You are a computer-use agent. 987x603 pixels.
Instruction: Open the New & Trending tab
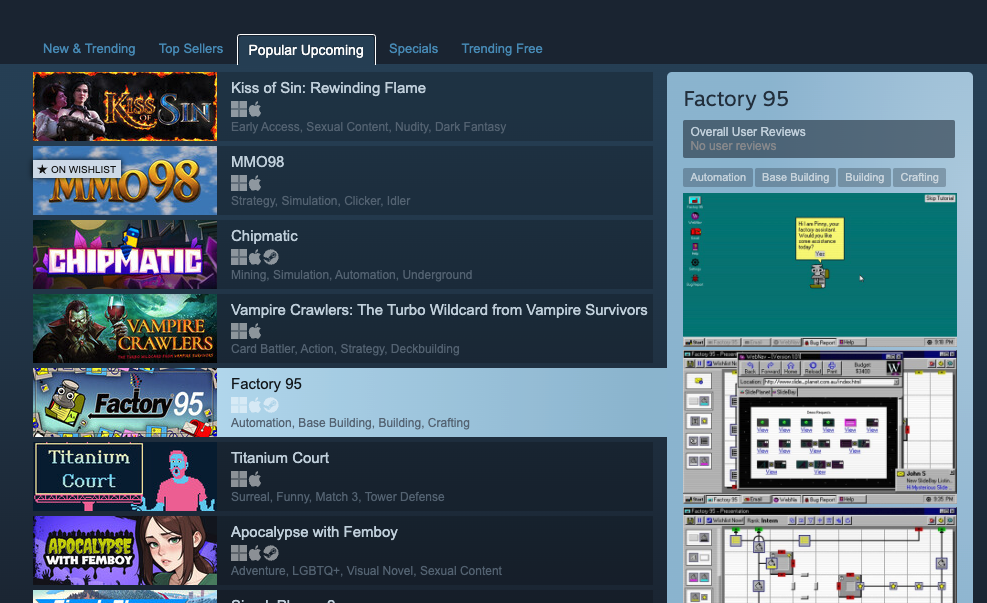[x=89, y=48]
